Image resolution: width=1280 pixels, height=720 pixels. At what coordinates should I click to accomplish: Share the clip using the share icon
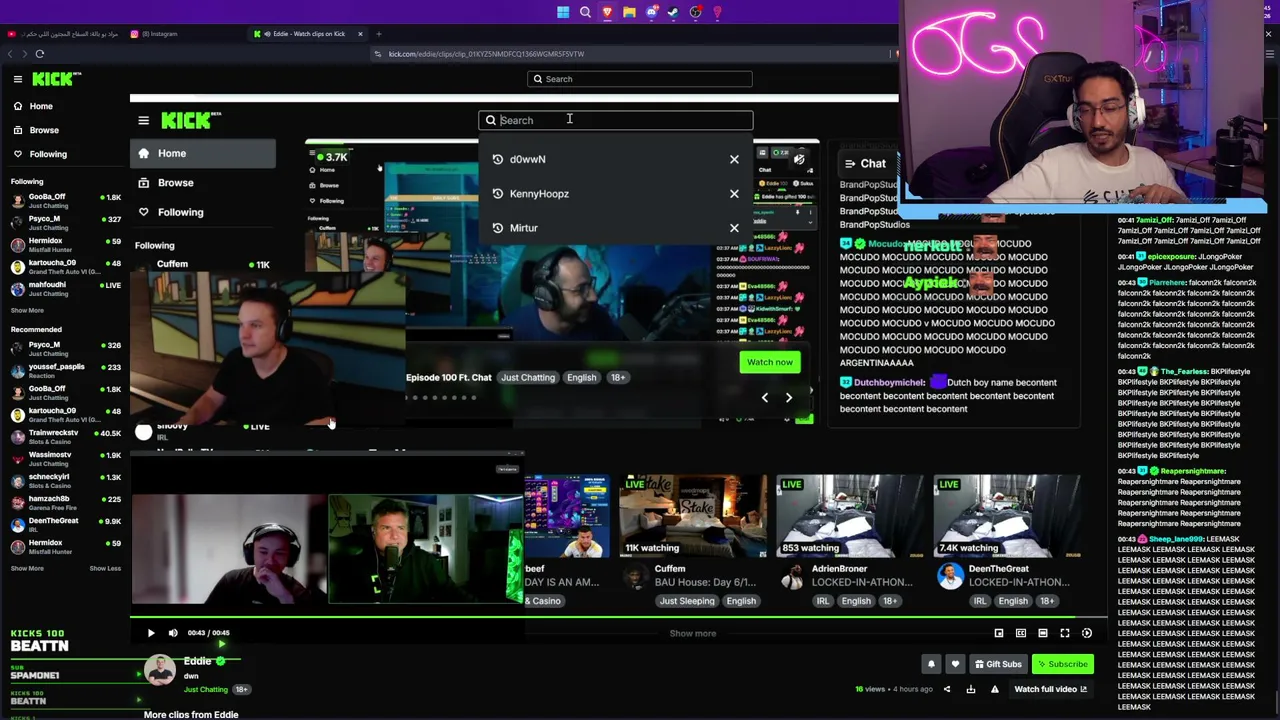(947, 689)
